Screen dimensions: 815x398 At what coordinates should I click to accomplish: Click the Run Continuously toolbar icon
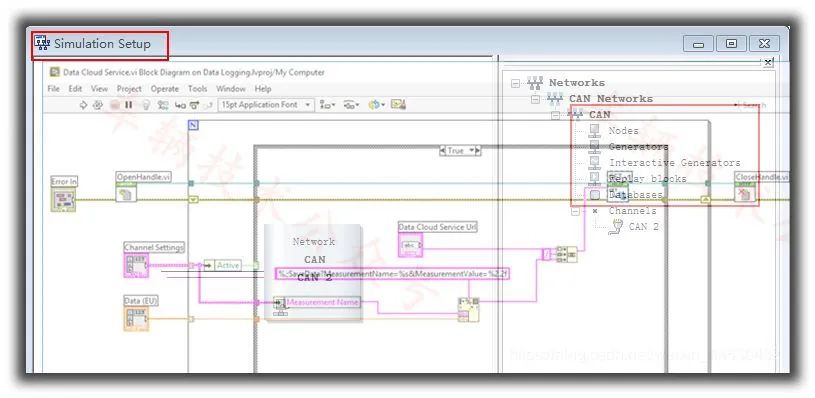click(98, 105)
